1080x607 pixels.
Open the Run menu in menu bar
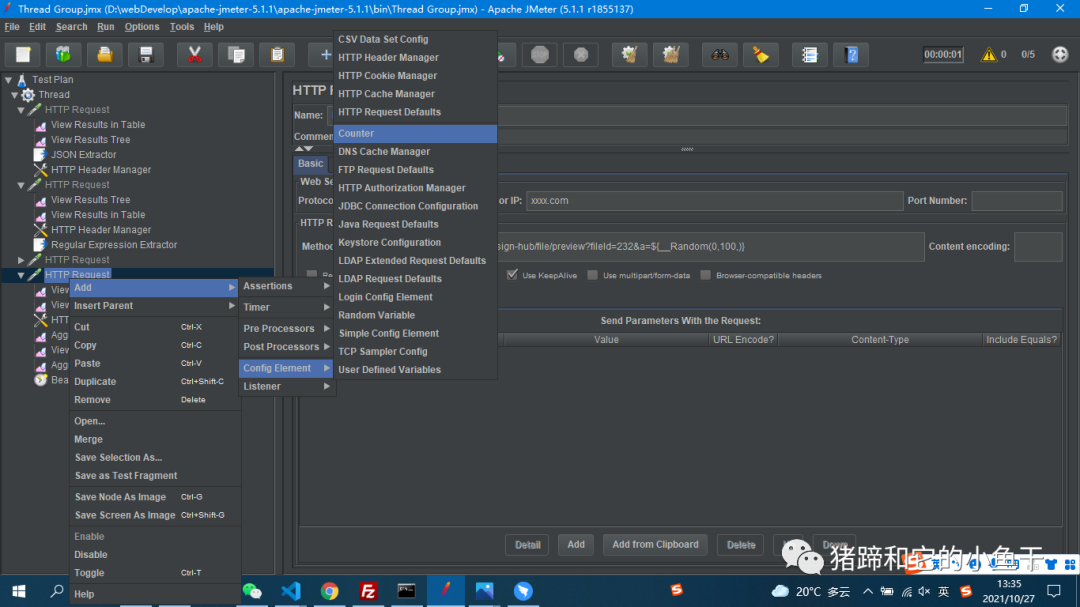(x=105, y=27)
